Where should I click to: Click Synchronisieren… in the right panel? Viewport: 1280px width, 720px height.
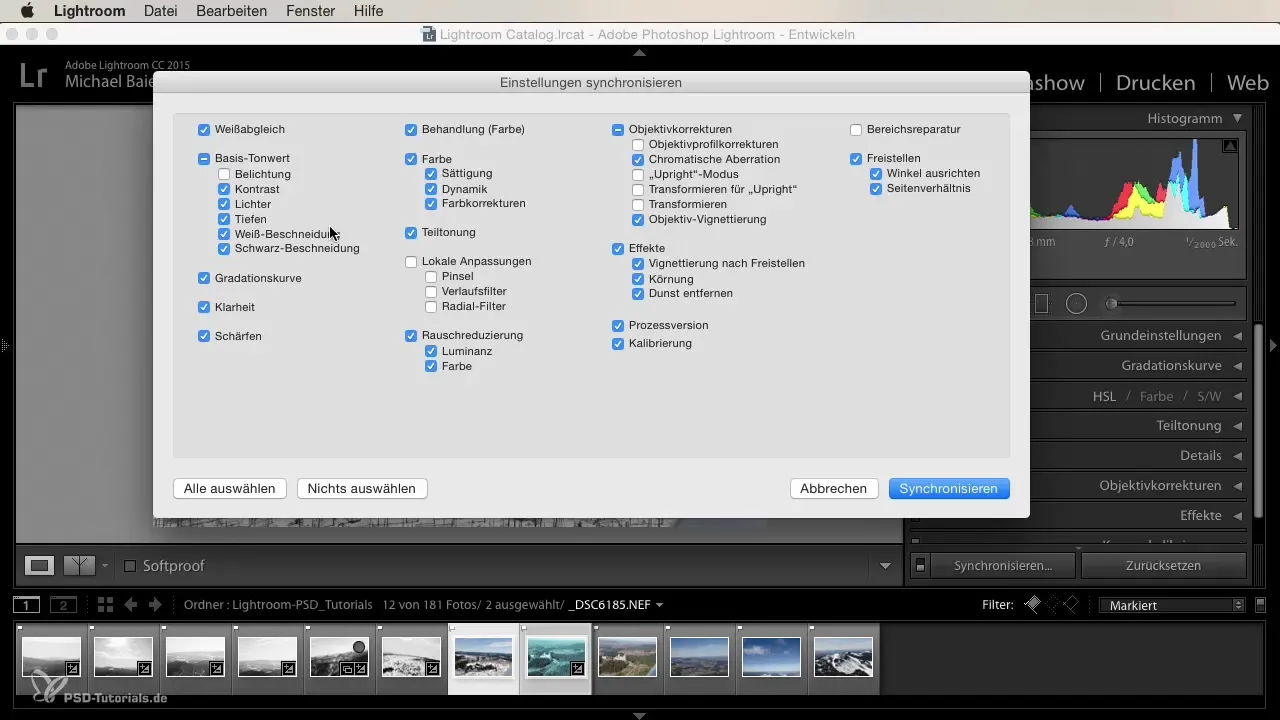pyautogui.click(x=1003, y=566)
